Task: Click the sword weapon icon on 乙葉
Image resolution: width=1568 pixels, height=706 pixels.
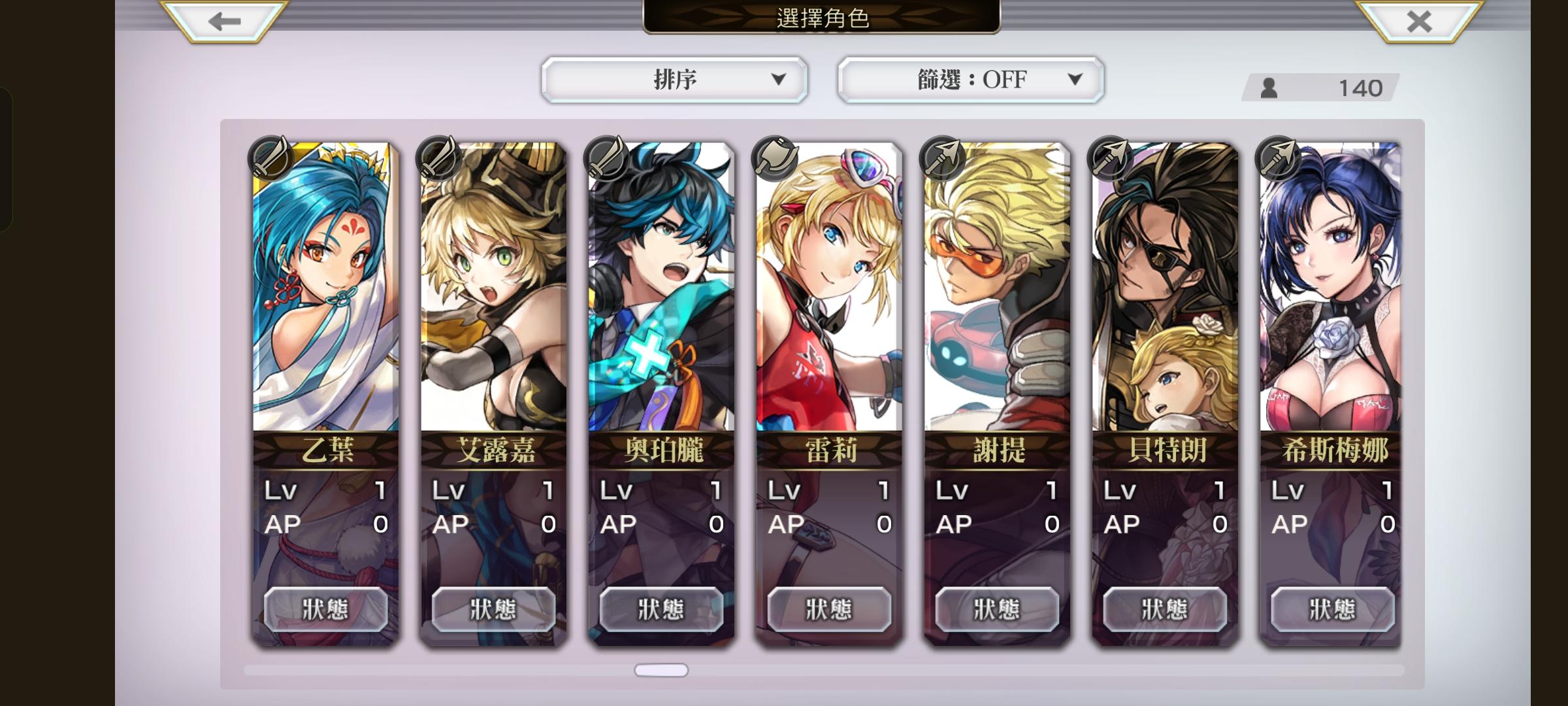Action: click(271, 158)
